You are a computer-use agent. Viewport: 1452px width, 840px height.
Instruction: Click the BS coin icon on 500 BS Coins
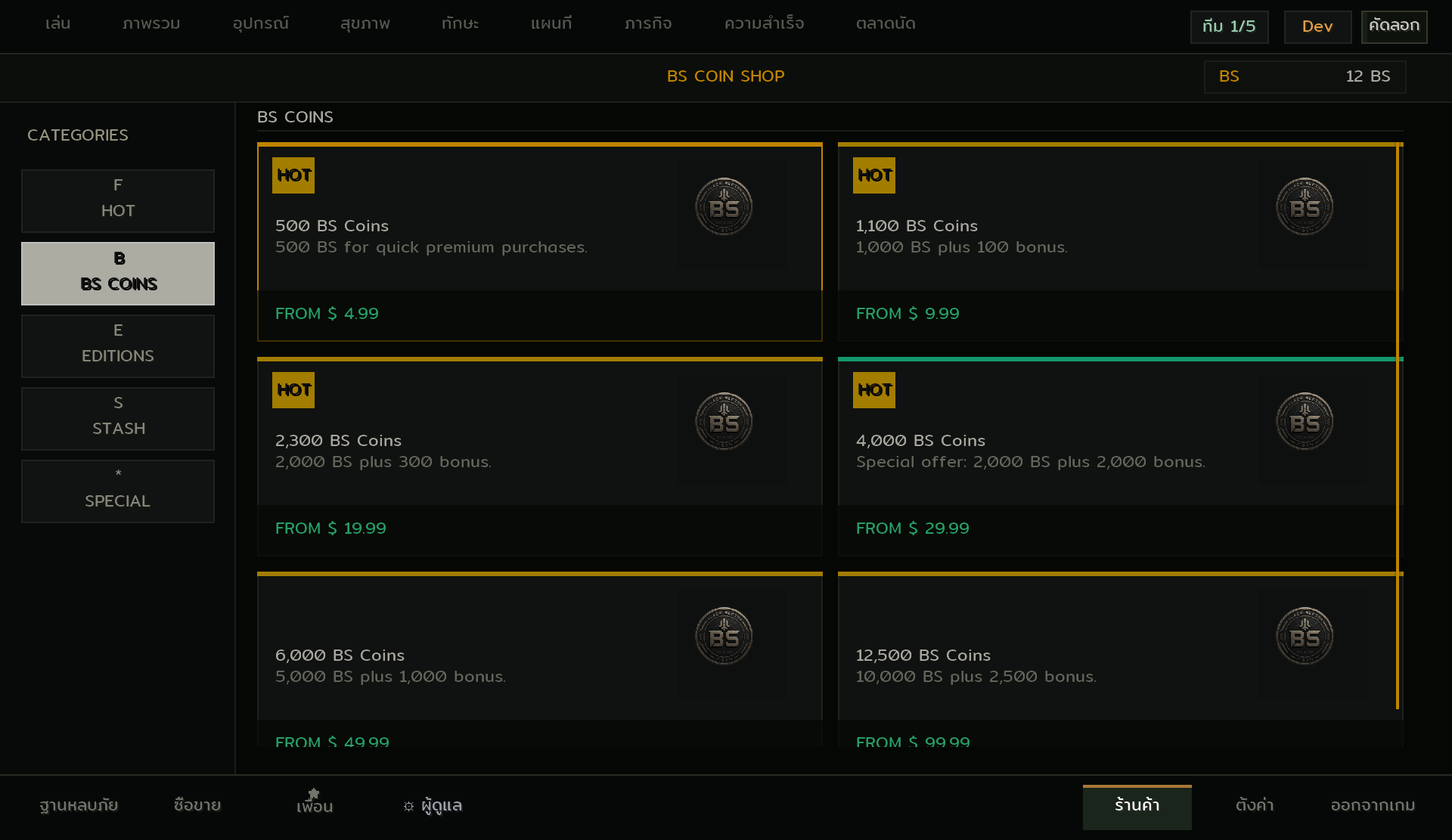[724, 206]
